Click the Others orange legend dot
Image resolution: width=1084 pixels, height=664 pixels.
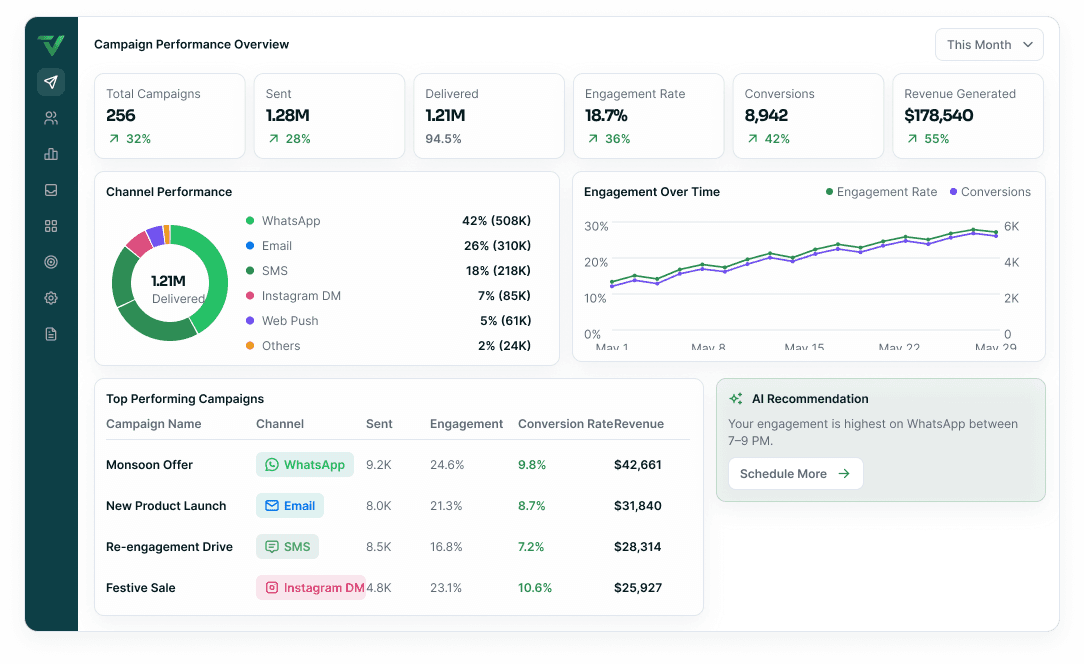click(250, 346)
